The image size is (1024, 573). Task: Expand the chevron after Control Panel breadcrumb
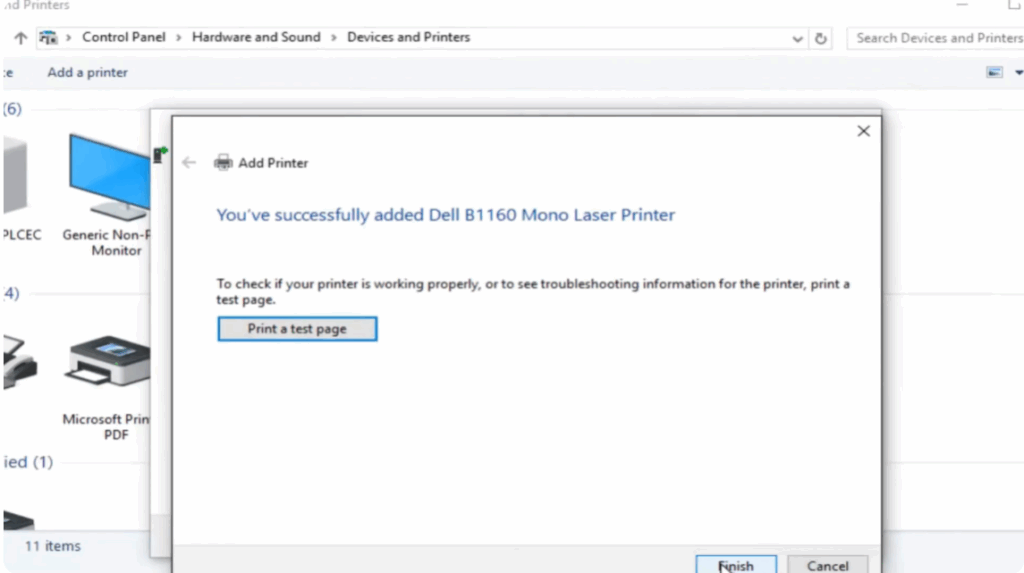(179, 38)
